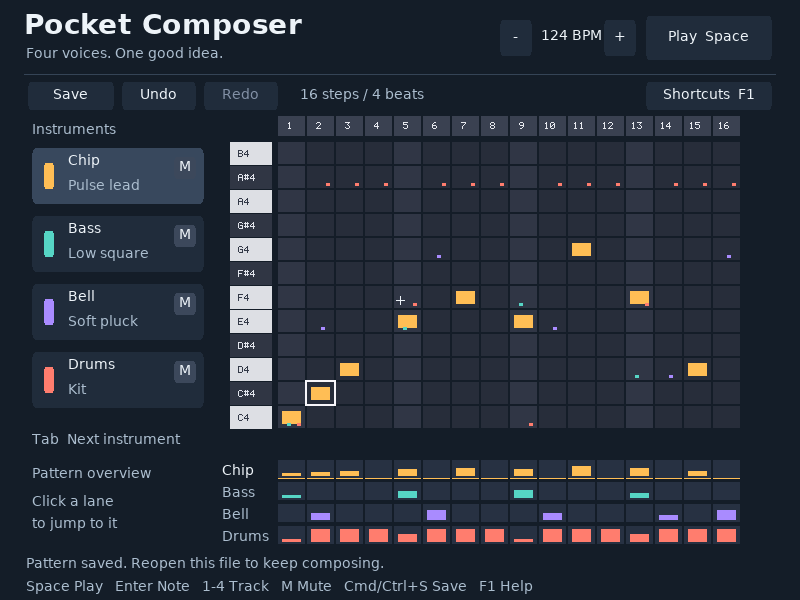Click the A#4 piano key
This screenshot has width=800, height=600.
coord(251,178)
